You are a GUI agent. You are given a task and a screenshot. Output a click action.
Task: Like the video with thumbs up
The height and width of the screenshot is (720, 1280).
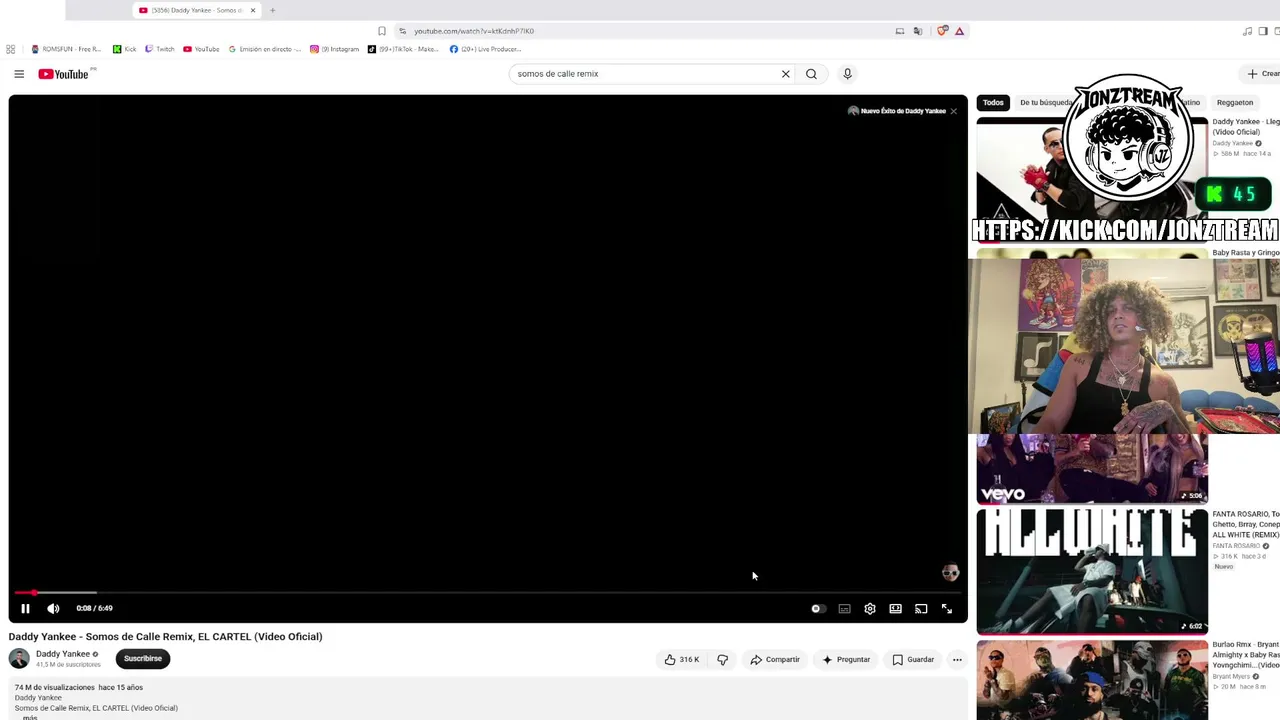click(x=682, y=660)
